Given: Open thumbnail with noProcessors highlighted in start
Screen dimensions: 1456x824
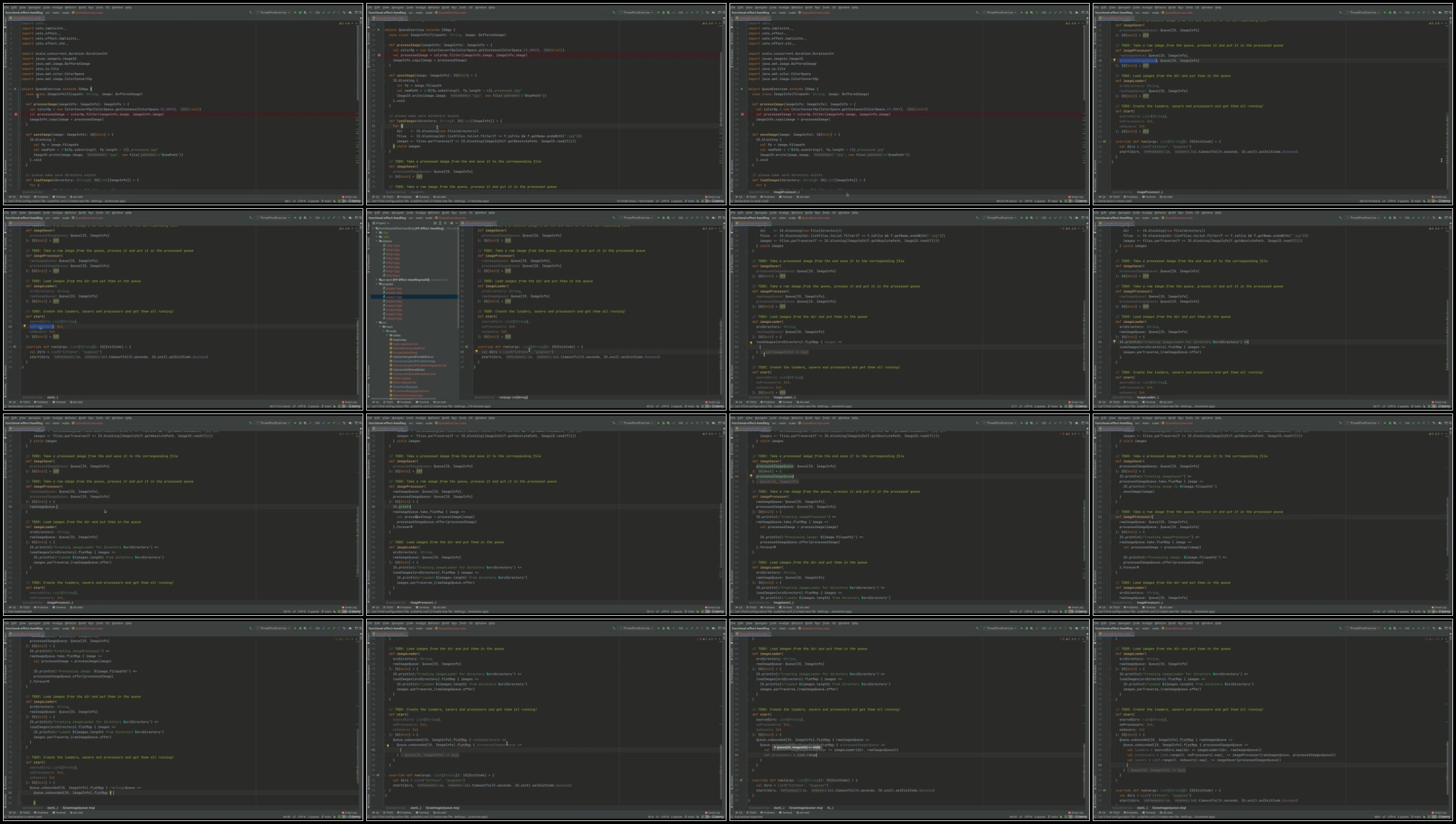Looking at the screenshot, I should tap(183, 309).
